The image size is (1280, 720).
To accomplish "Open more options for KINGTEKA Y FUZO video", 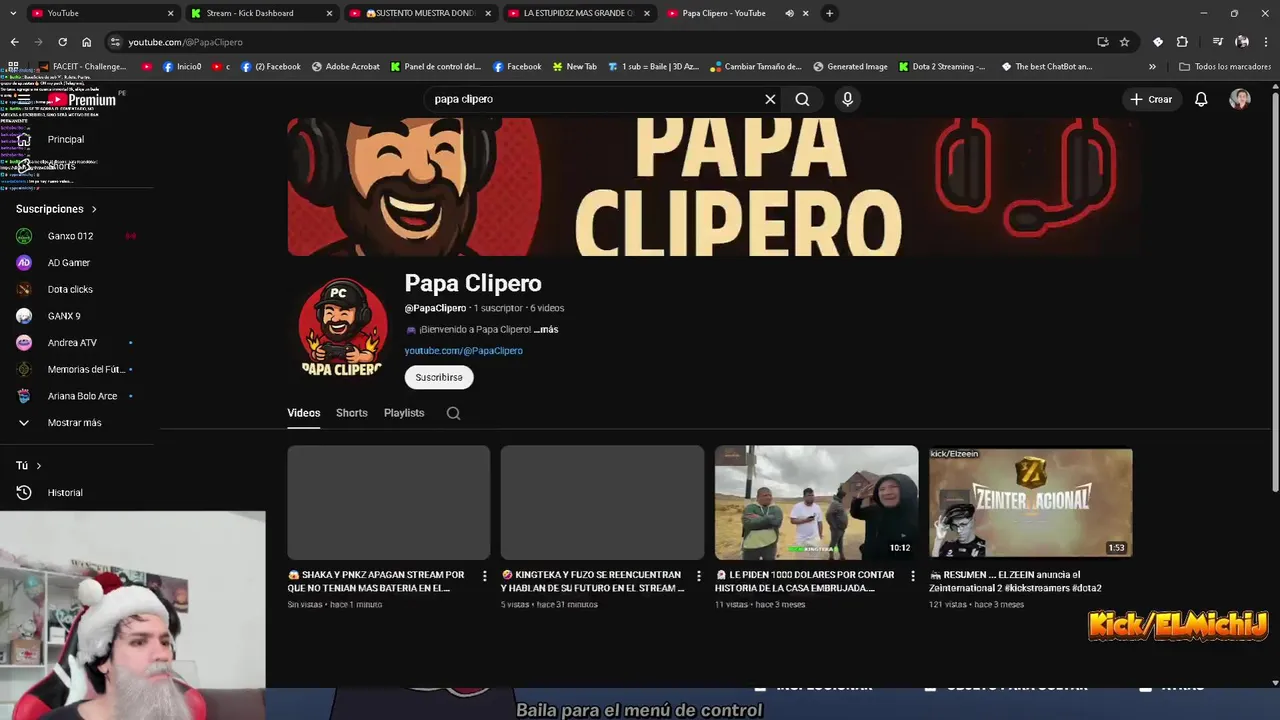I will (699, 576).
